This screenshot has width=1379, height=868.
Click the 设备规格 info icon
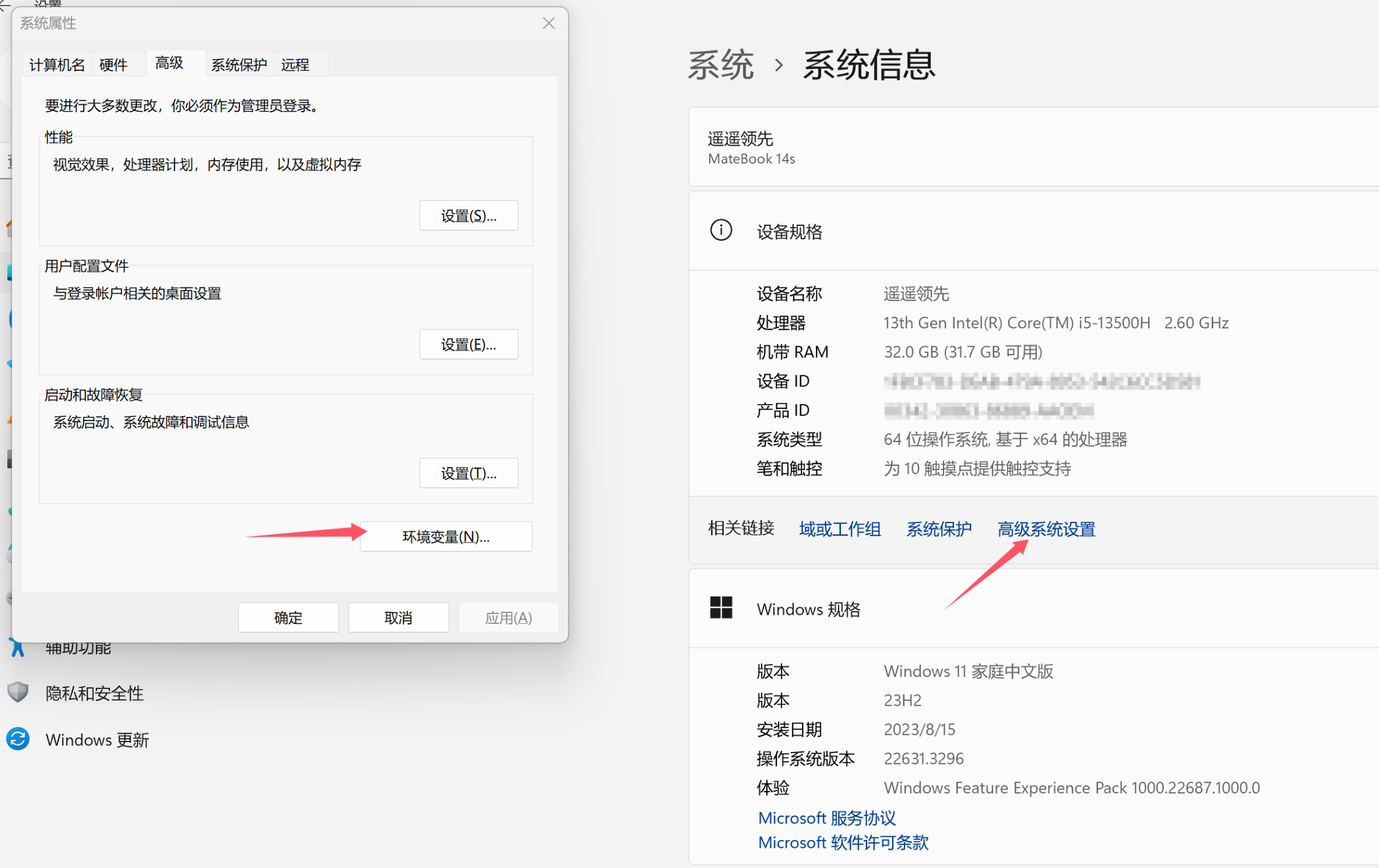click(x=721, y=230)
